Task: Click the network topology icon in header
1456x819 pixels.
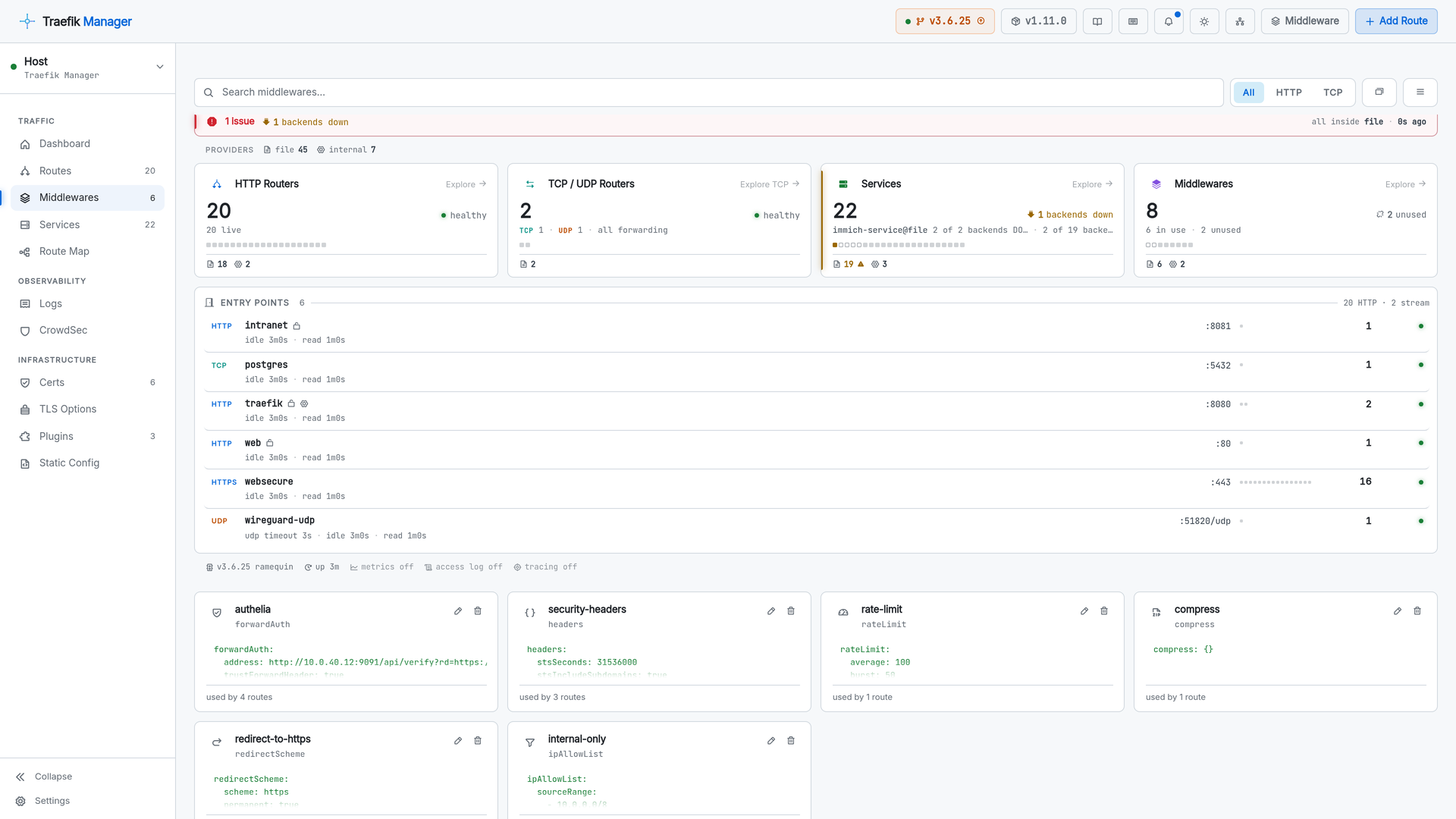Action: coord(1240,21)
